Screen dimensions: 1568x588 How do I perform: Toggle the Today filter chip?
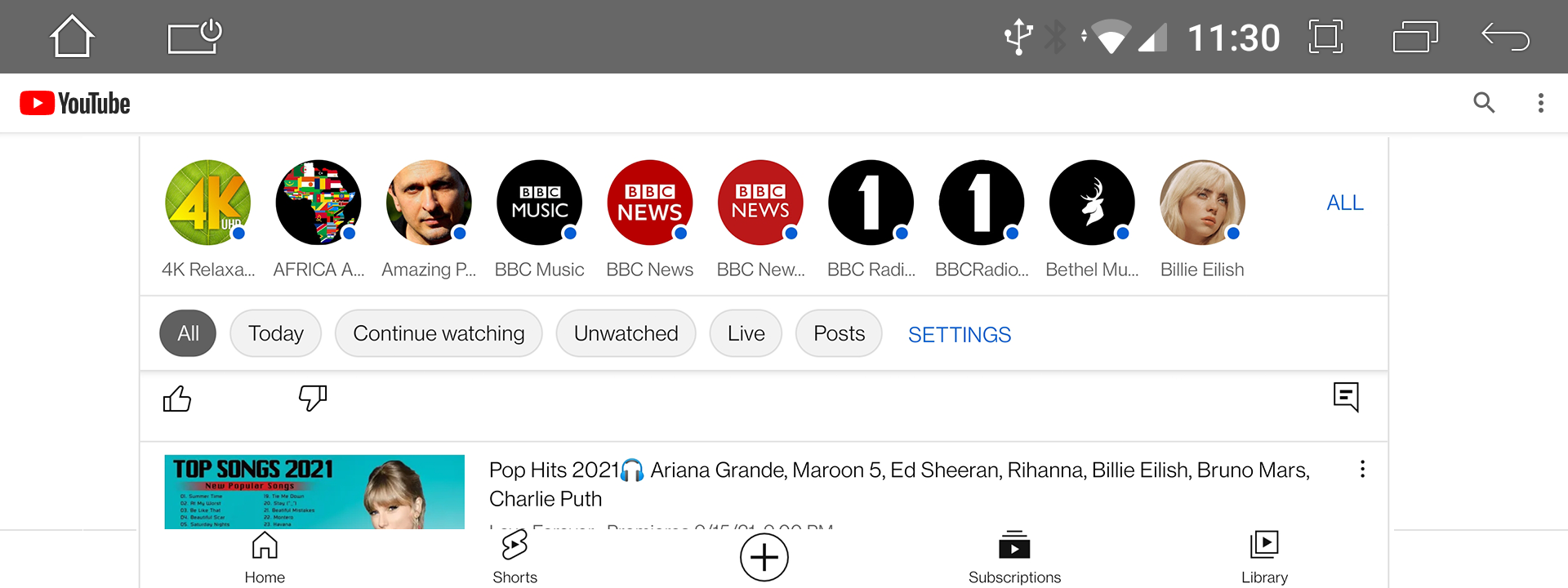coord(275,333)
